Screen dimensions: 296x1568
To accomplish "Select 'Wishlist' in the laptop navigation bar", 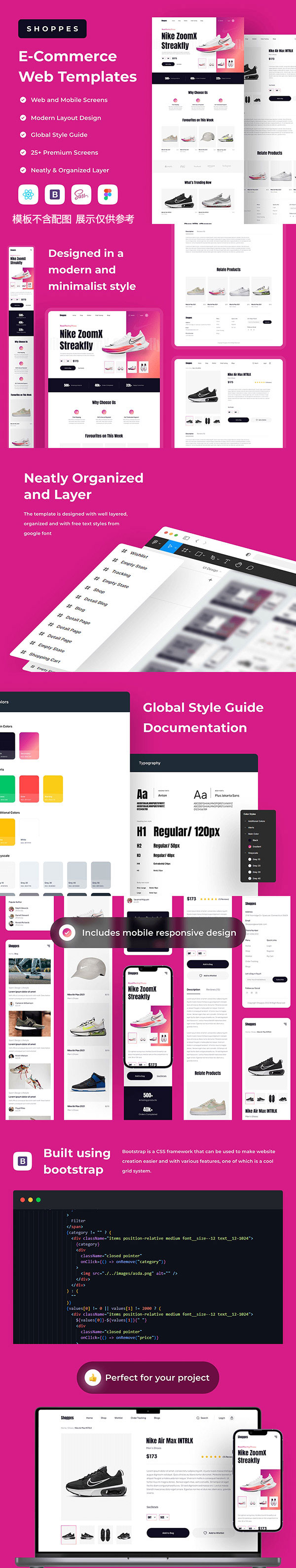I will pyautogui.click(x=118, y=1418).
